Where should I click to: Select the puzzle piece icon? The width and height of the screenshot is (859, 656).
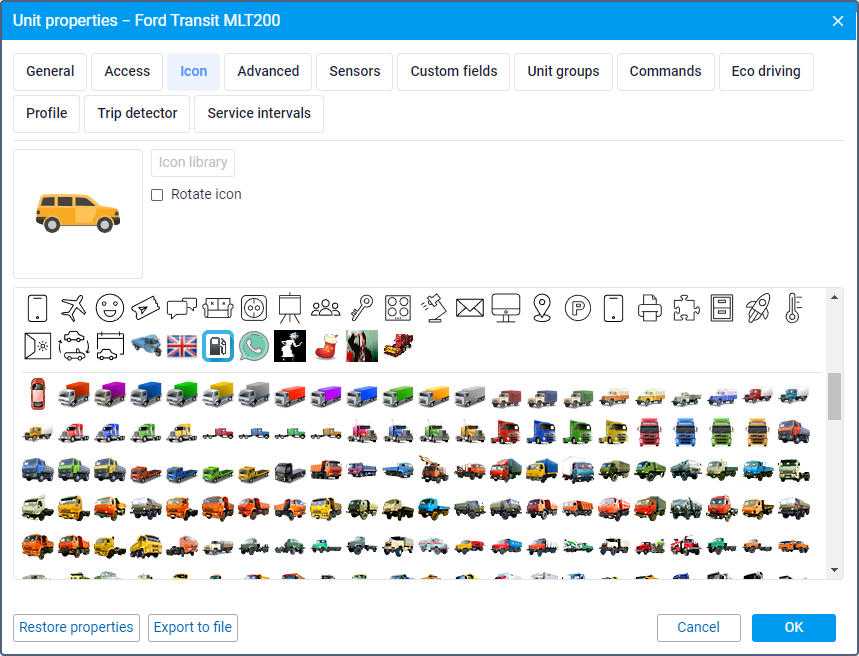pyautogui.click(x=686, y=307)
